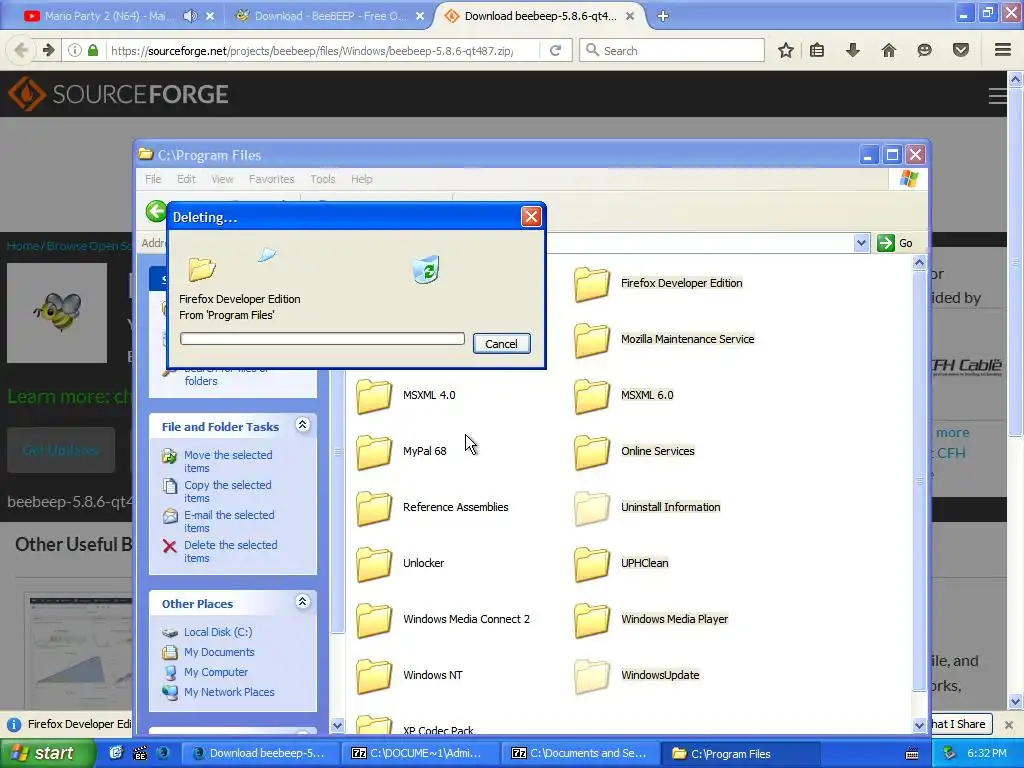Mute the Mario Party tab audio
Image resolution: width=1024 pixels, height=768 pixels.
(190, 16)
